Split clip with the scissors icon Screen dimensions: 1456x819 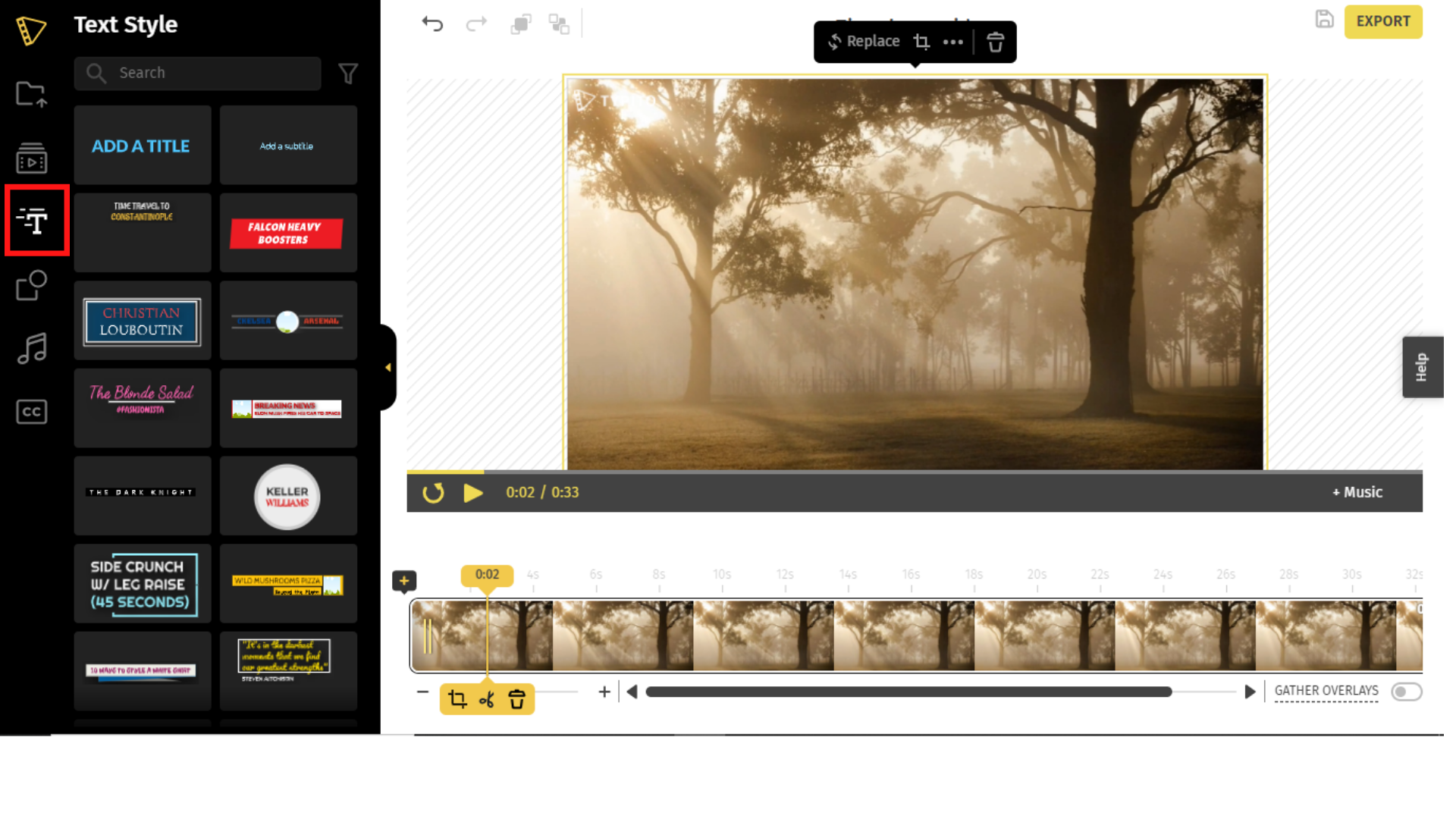(487, 699)
